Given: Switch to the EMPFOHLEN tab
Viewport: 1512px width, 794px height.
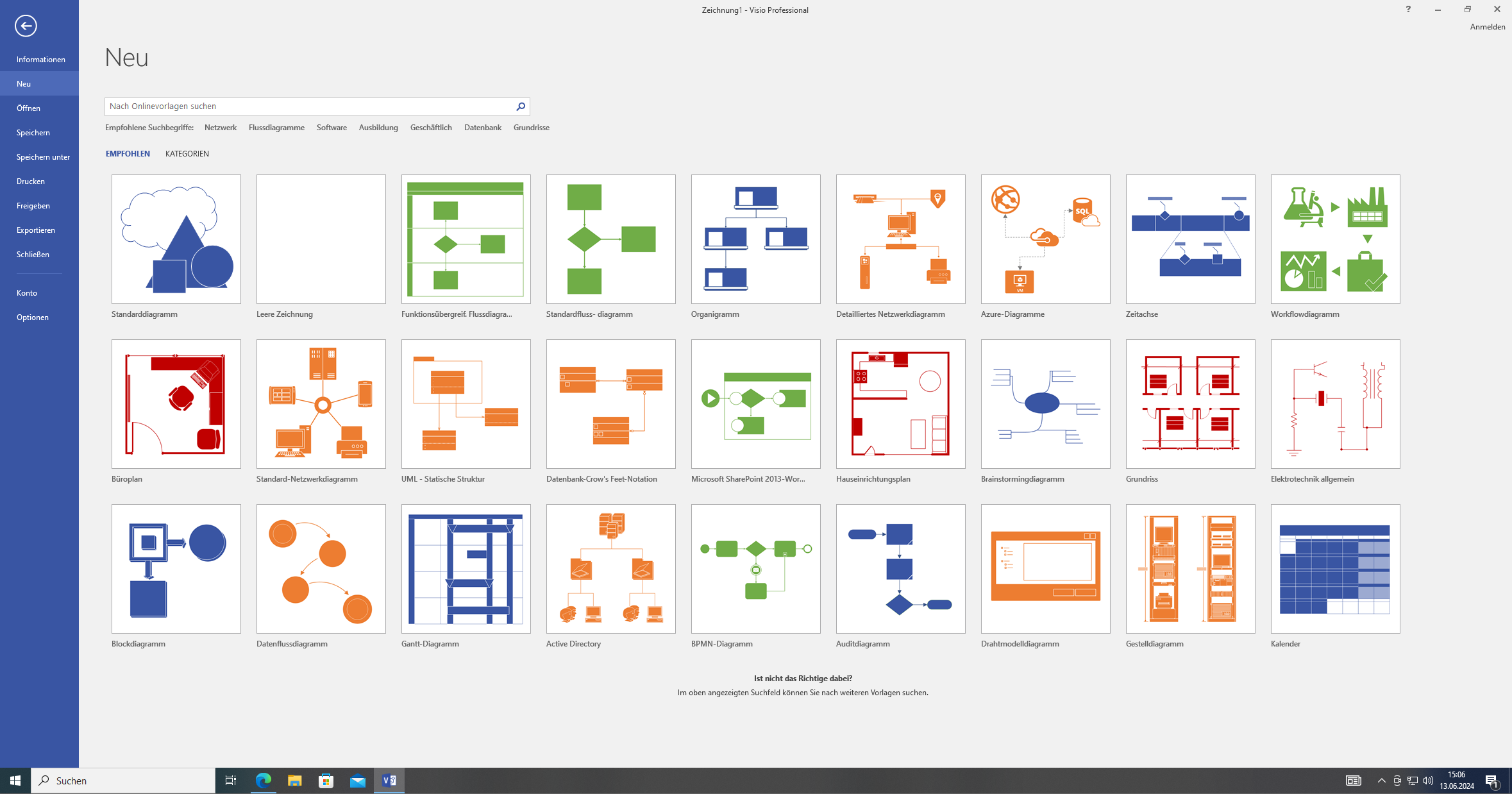Looking at the screenshot, I should (128, 154).
